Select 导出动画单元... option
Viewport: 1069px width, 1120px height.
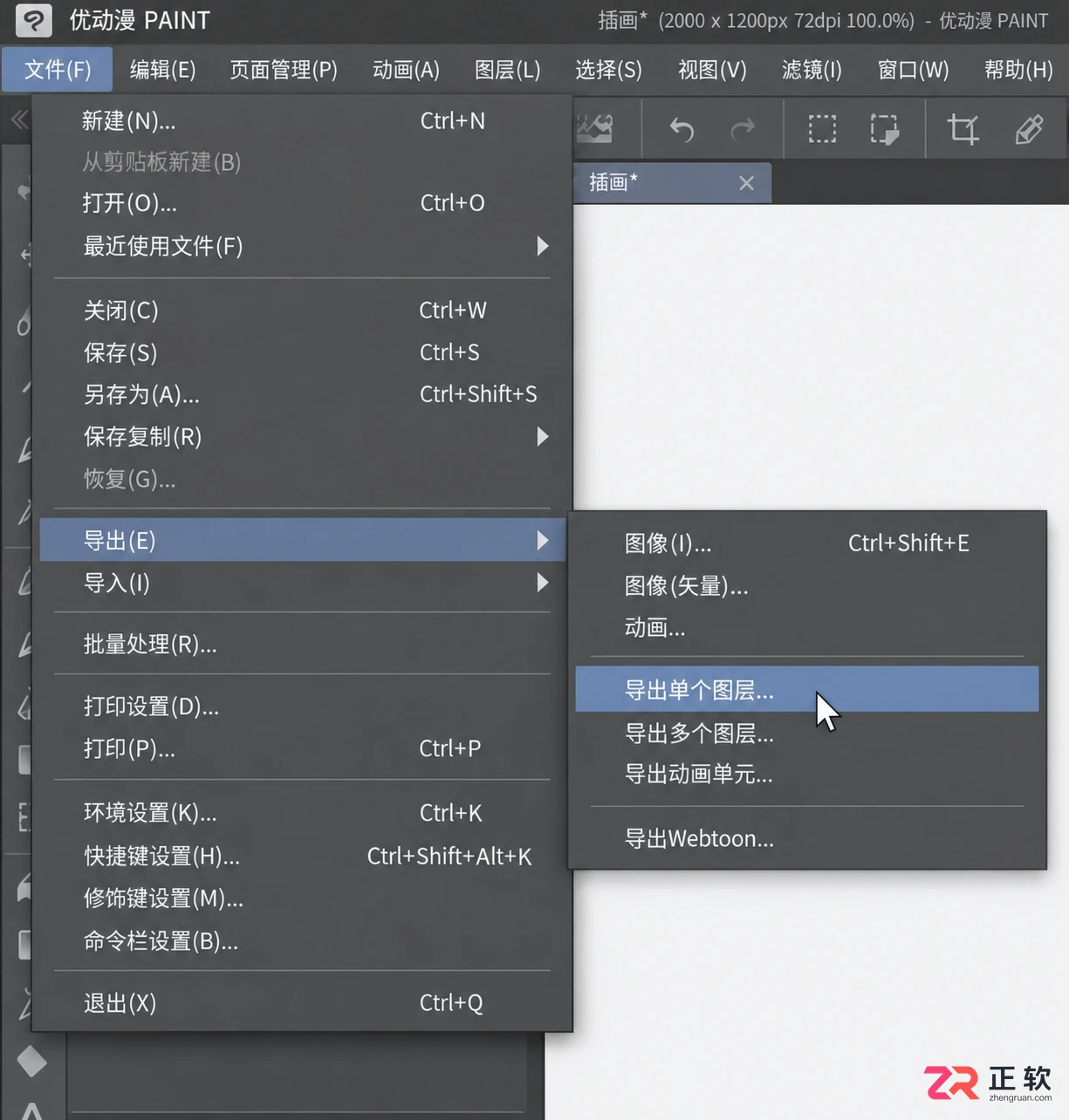tap(807, 775)
